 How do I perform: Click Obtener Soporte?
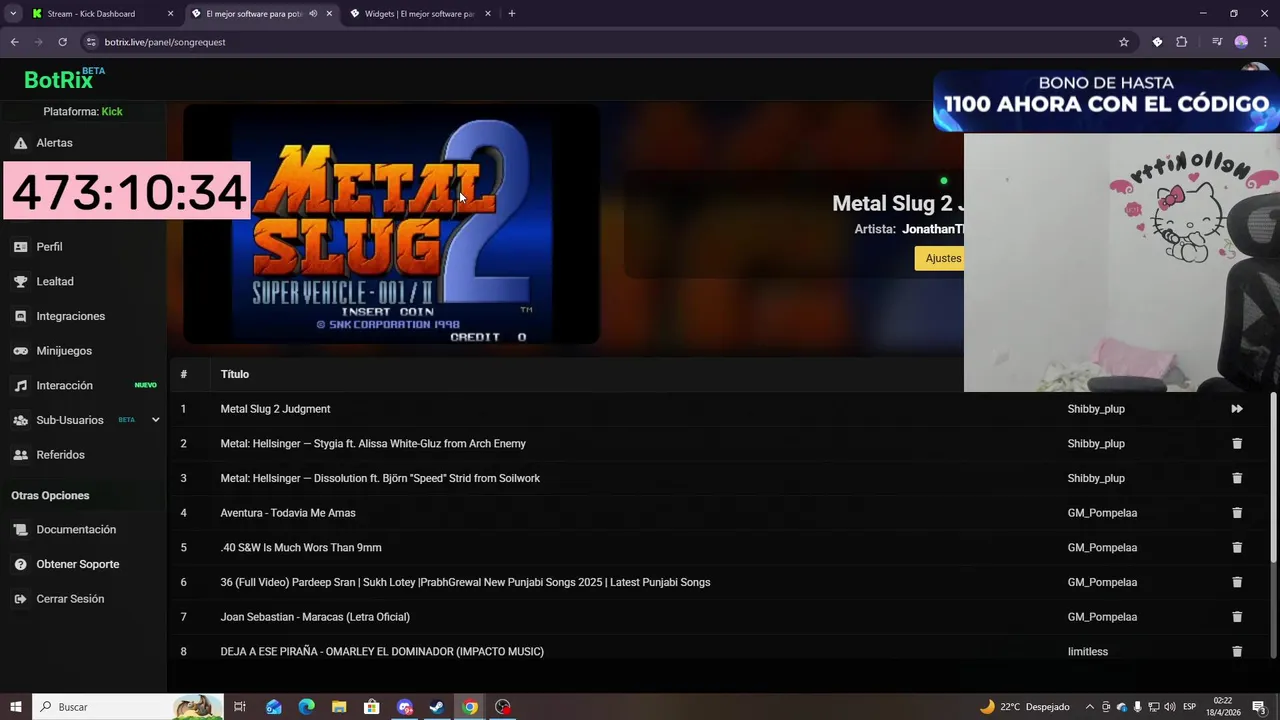point(77,565)
